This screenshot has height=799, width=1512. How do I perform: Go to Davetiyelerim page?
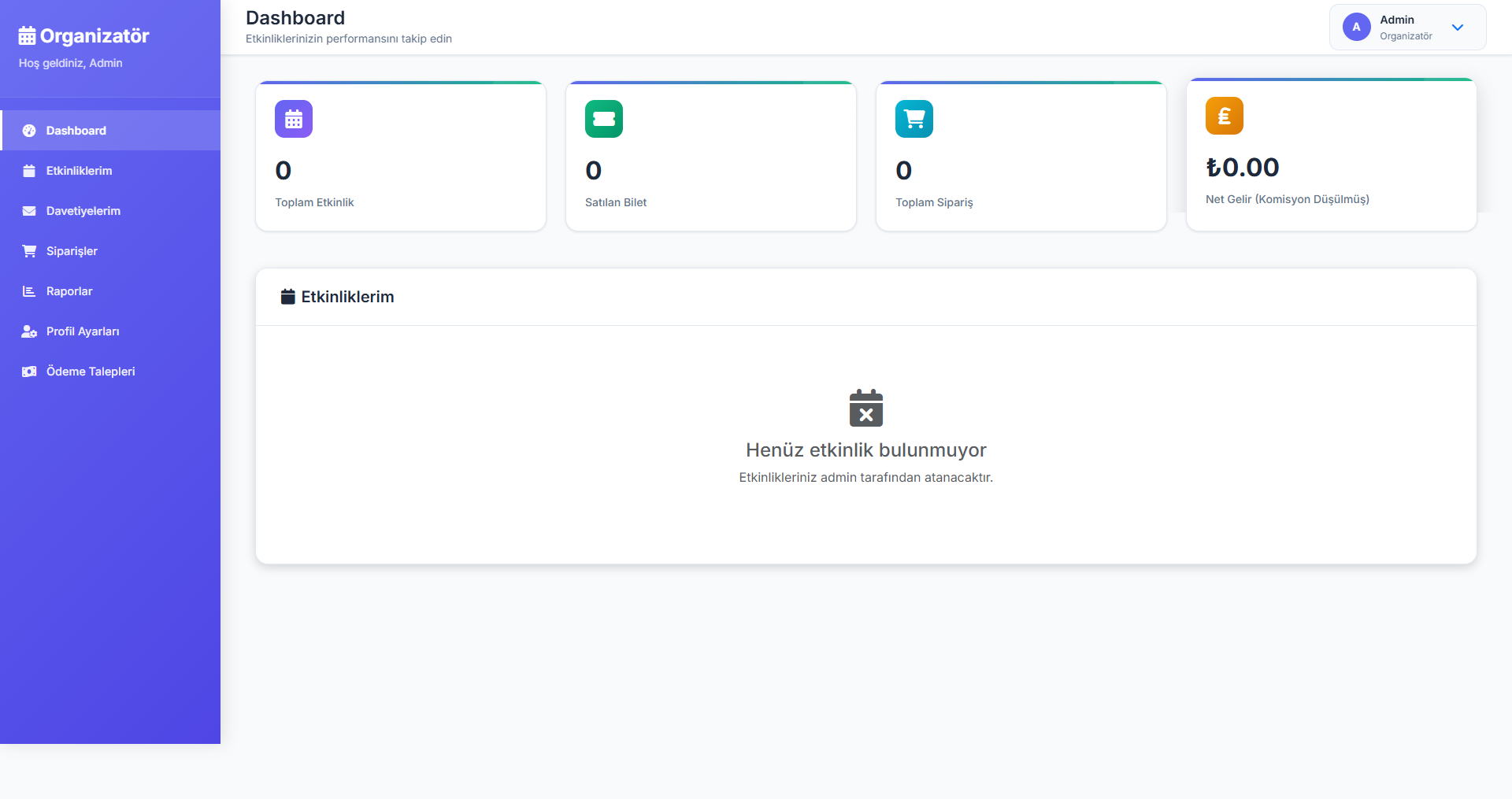pyautogui.click(x=110, y=211)
